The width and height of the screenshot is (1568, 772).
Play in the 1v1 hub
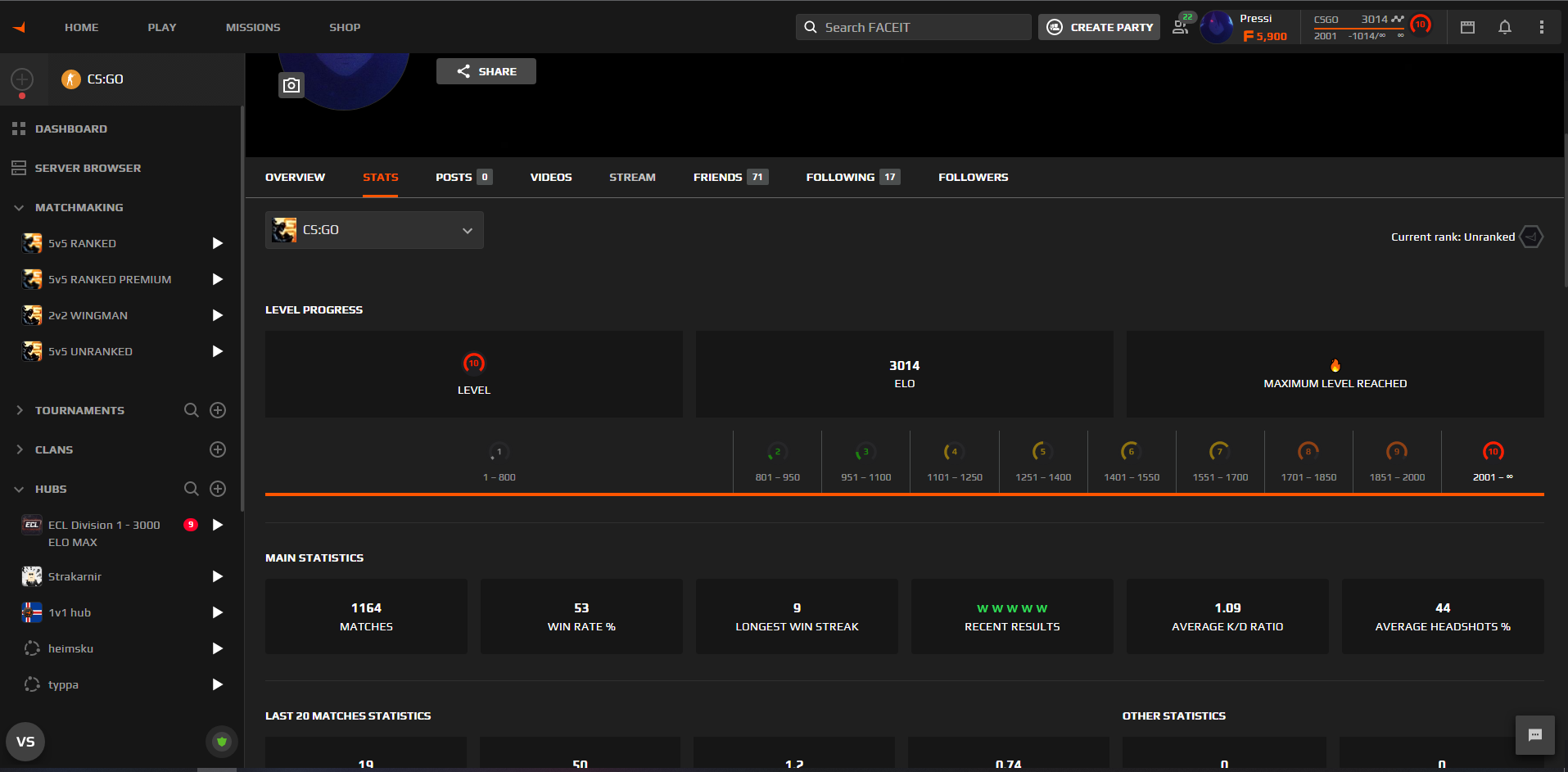218,612
